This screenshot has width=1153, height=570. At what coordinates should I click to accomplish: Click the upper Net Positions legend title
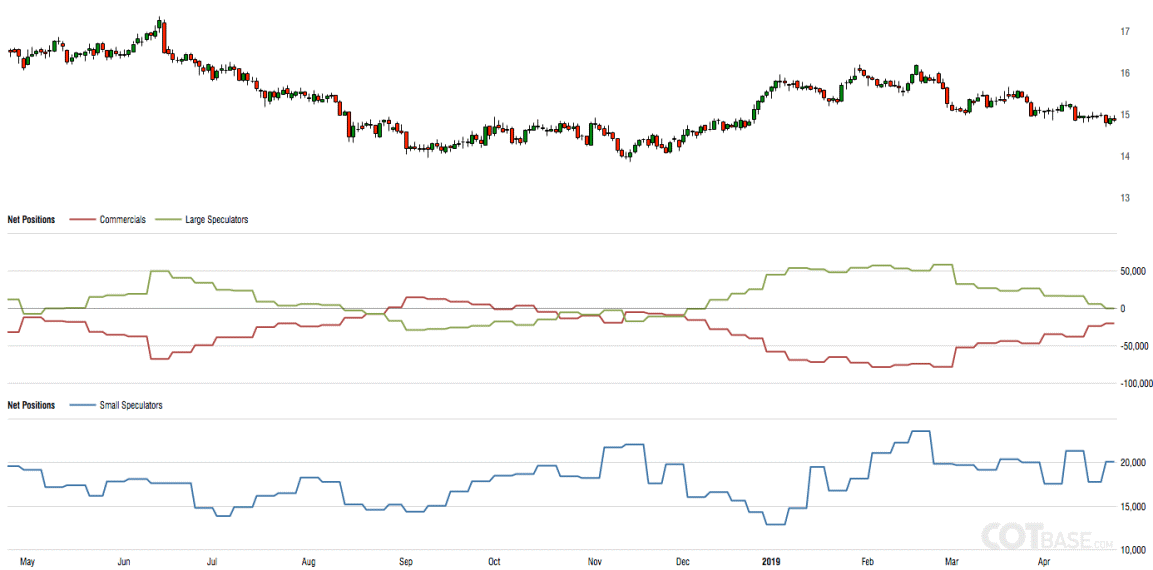click(31, 220)
